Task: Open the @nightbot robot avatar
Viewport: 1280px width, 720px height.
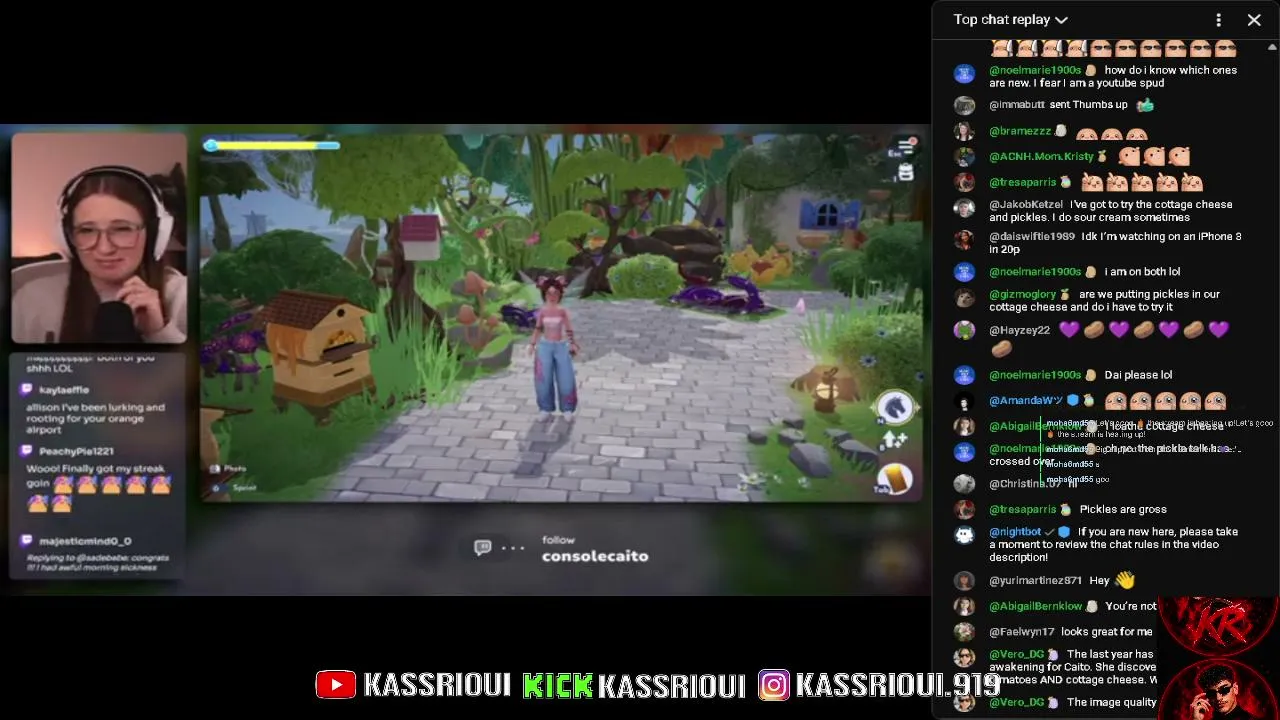Action: point(964,535)
